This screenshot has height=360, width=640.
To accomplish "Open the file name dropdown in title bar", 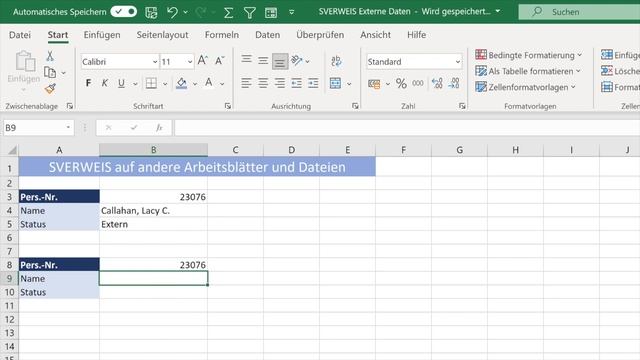I will coord(498,11).
